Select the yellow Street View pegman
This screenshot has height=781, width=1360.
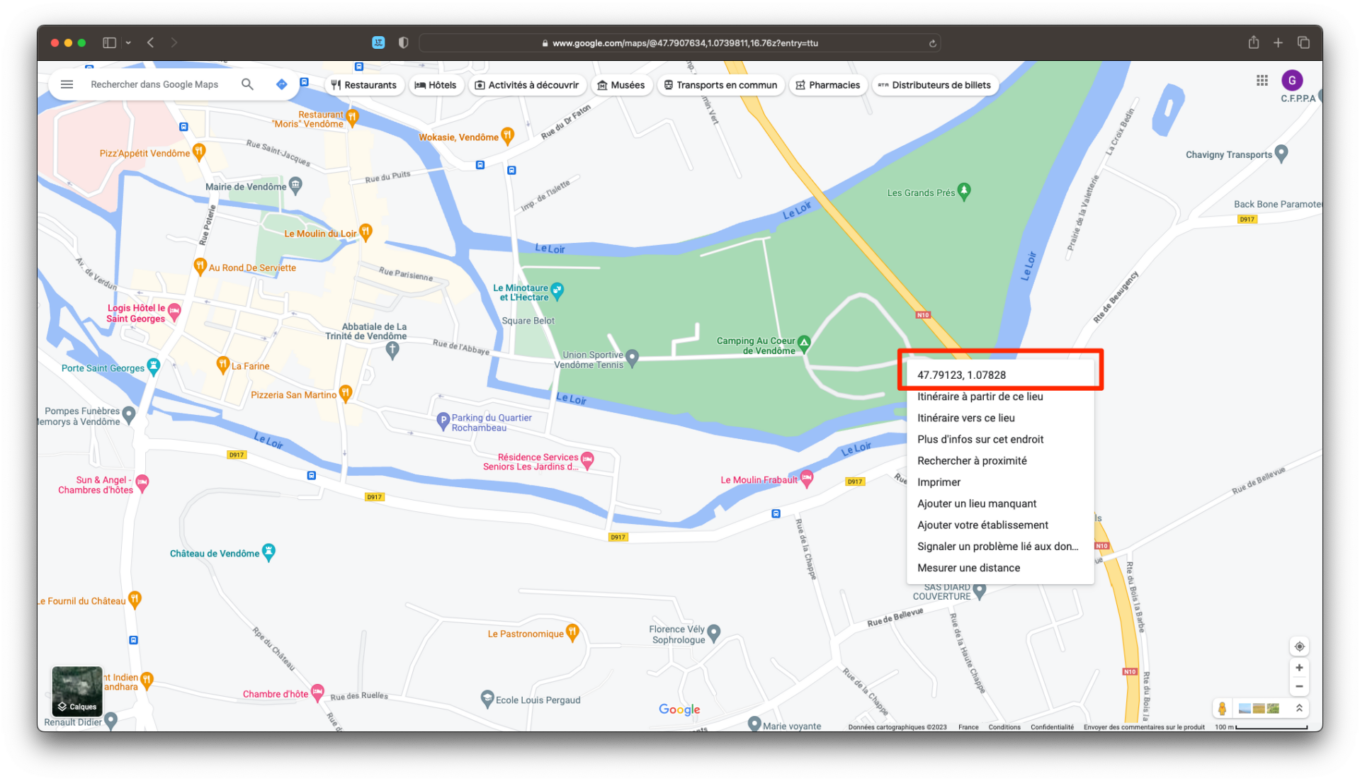click(x=1222, y=708)
